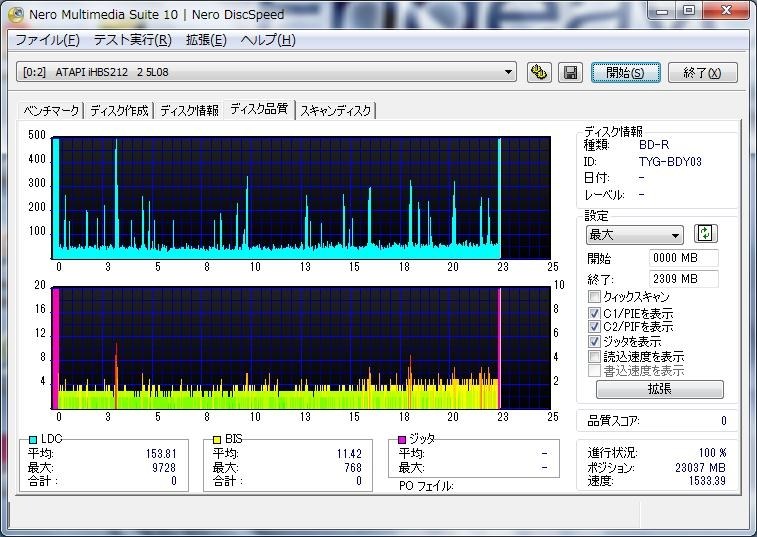Click the LDC maximum value 9728
The height and width of the screenshot is (537, 757).
point(164,467)
